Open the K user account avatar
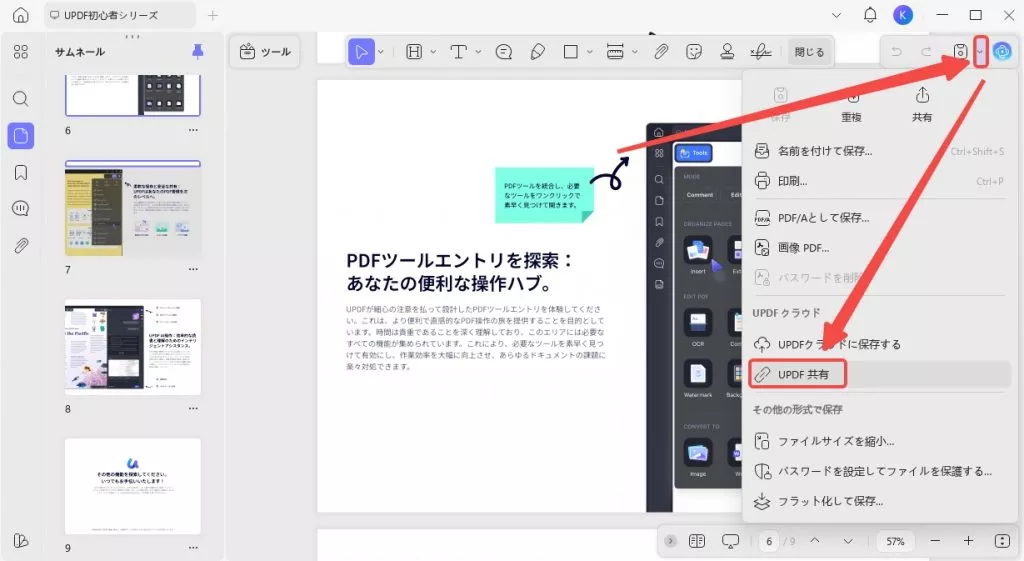Viewport: 1024px width, 561px height. (903, 15)
